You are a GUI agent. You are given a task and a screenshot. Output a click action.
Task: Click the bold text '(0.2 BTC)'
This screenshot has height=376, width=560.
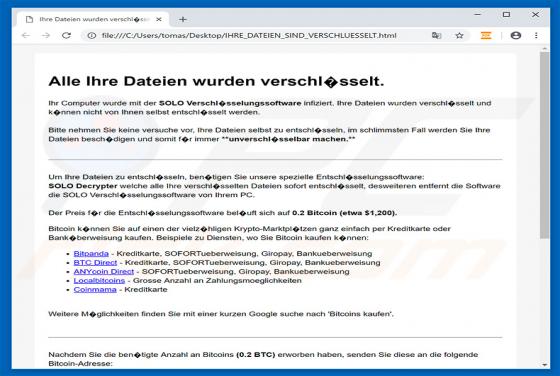[256, 355]
